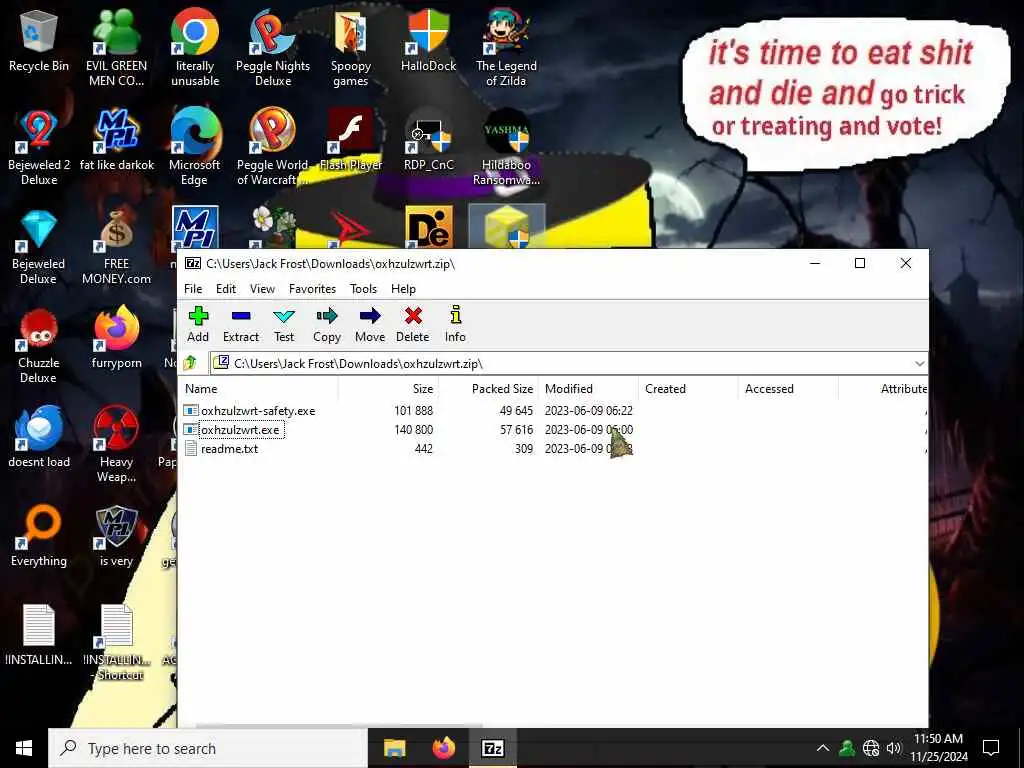
Task: Expand the 7-Zip address path dropdown
Action: (920, 363)
